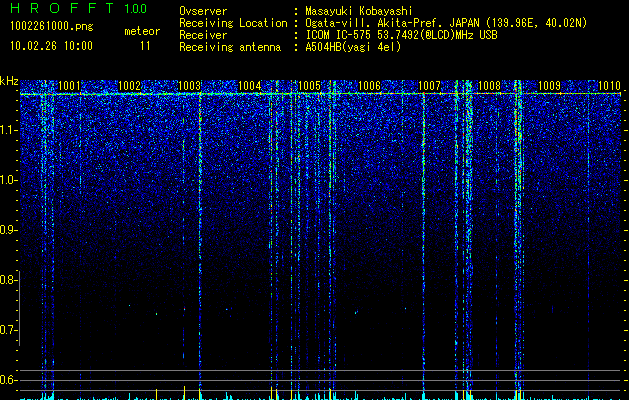Click the ICOM IC-575 53.7492 MHz text
The height and width of the screenshot is (400, 629).
pos(401,35)
